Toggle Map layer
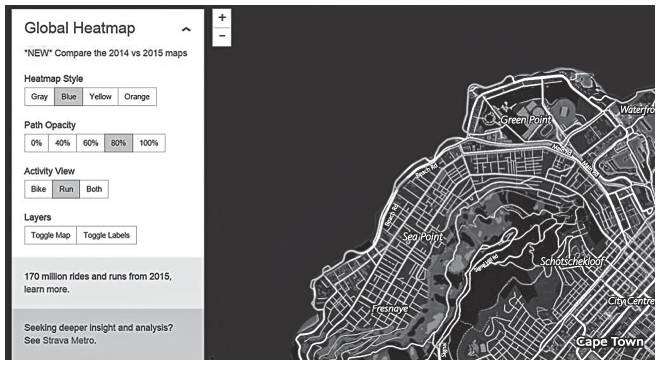 pyautogui.click(x=51, y=235)
